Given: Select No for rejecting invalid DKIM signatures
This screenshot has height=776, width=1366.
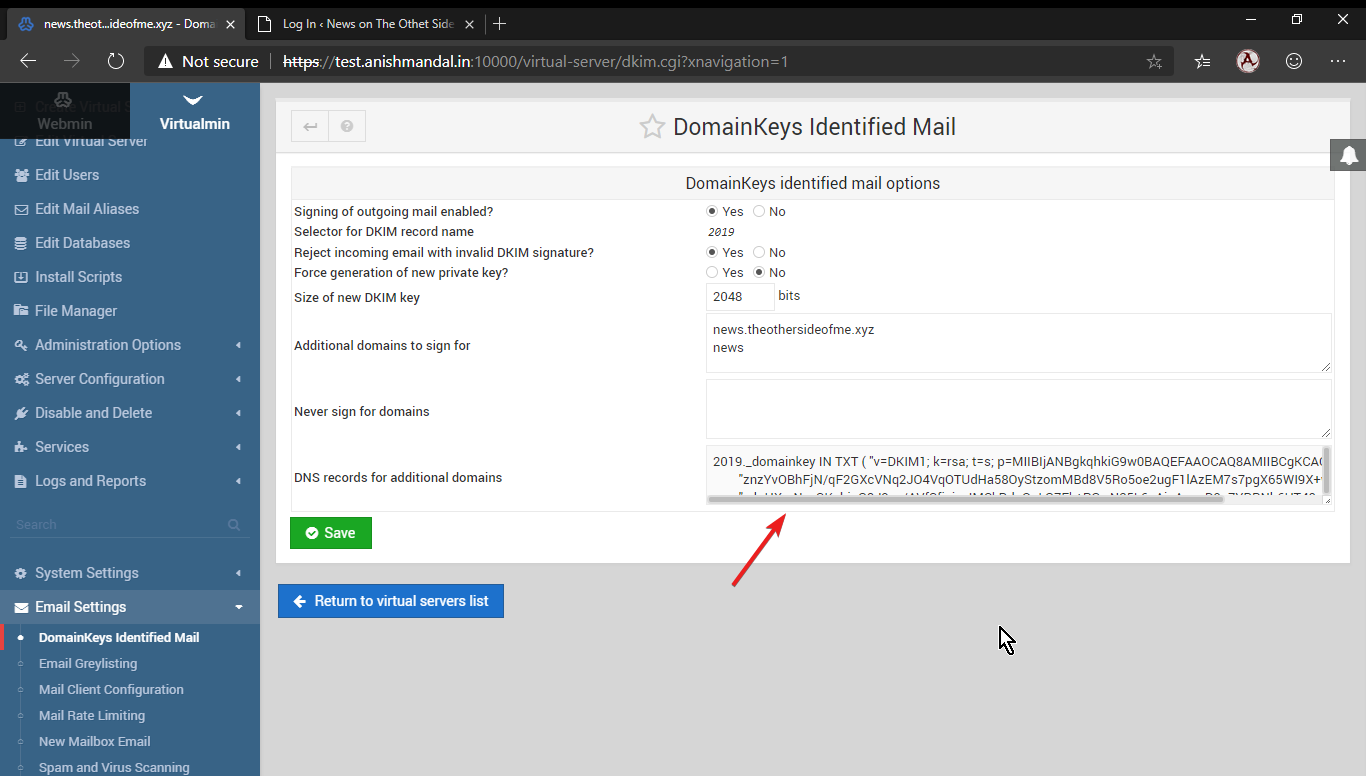Looking at the screenshot, I should (759, 253).
